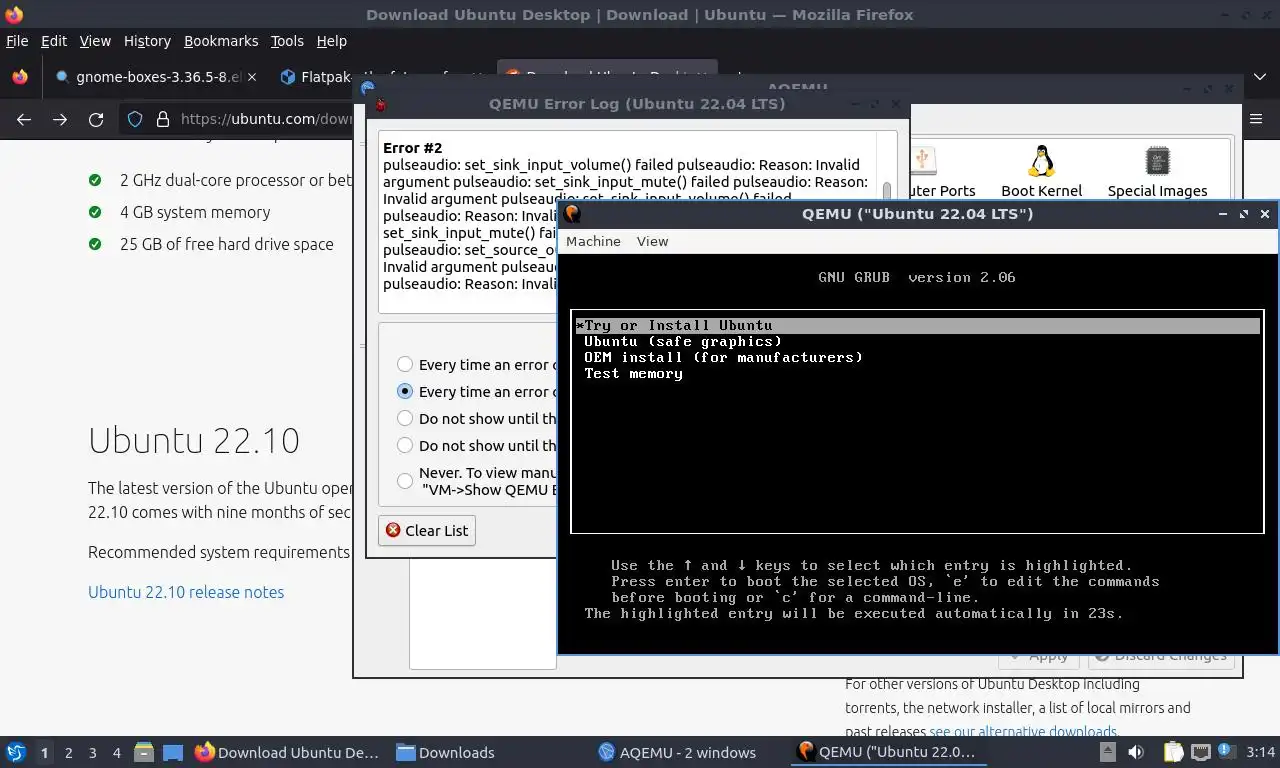This screenshot has width=1280, height=768.
Task: Click the clipboard tray icon
Action: click(x=1173, y=752)
